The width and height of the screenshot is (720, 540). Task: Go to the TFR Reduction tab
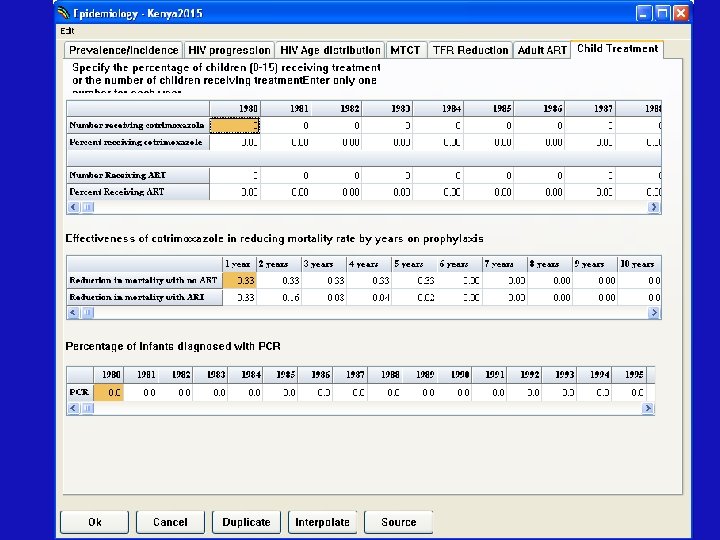click(x=470, y=50)
